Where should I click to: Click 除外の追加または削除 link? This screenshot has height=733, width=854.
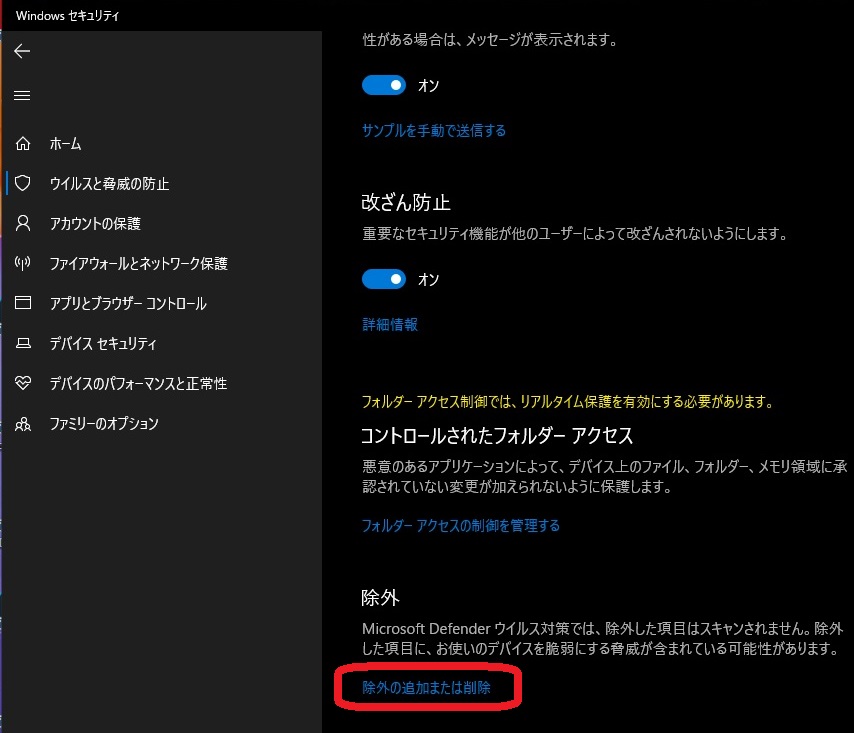pos(426,688)
